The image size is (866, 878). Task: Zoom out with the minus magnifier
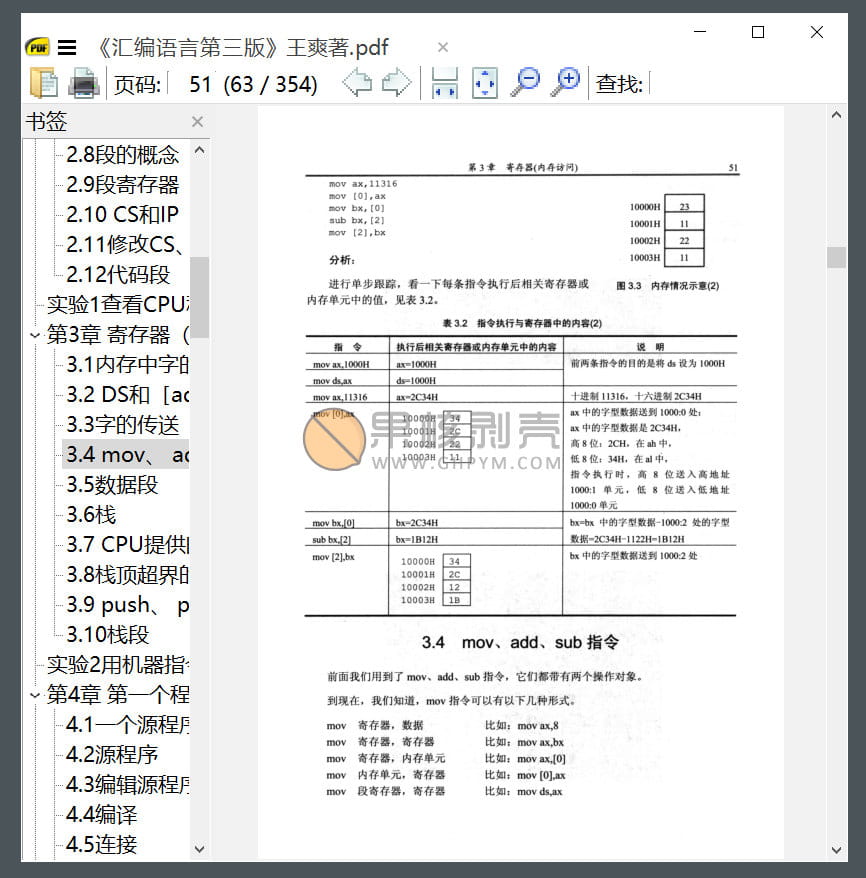[x=525, y=83]
